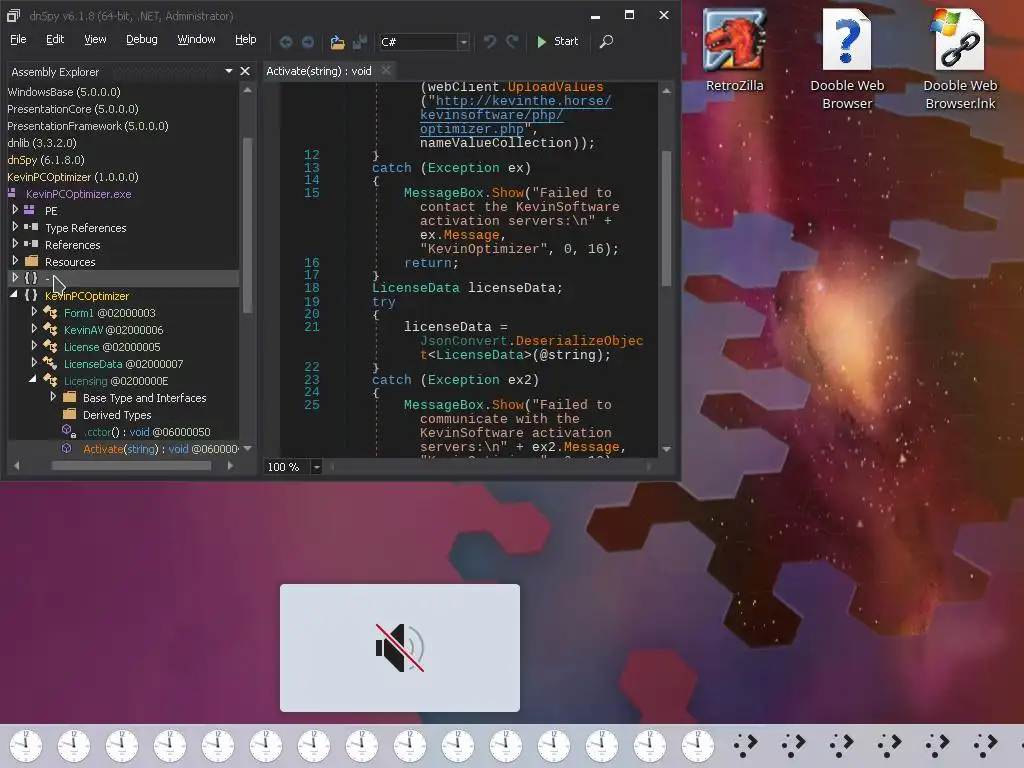
Task: Open the Dooble Web Browser desktop icon
Action: point(847,59)
